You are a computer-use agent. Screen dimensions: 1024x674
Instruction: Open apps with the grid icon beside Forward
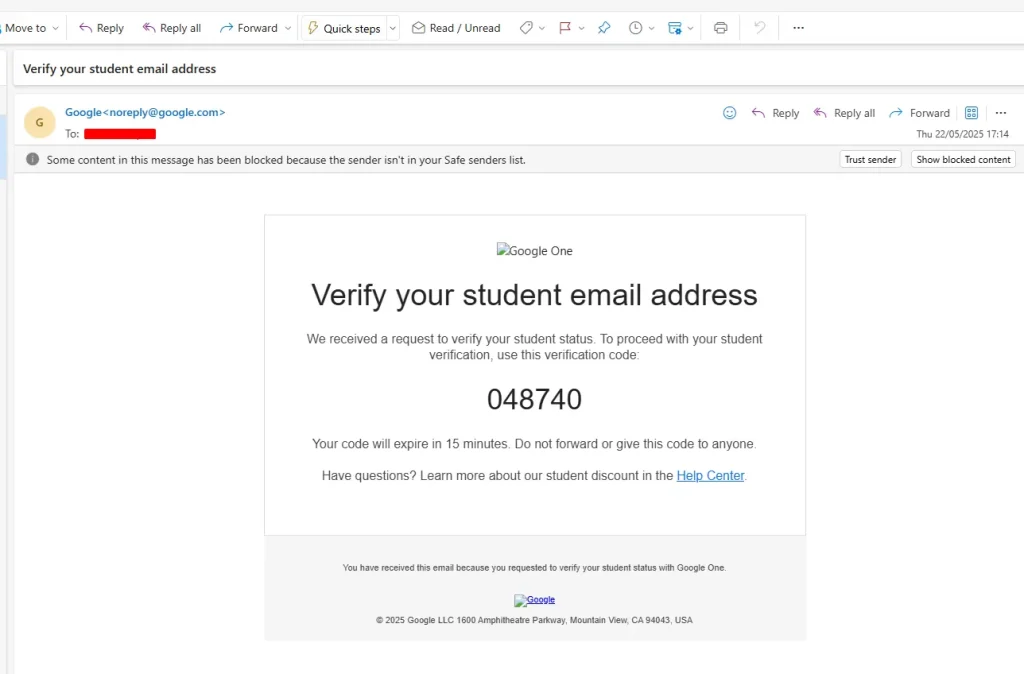coord(971,113)
